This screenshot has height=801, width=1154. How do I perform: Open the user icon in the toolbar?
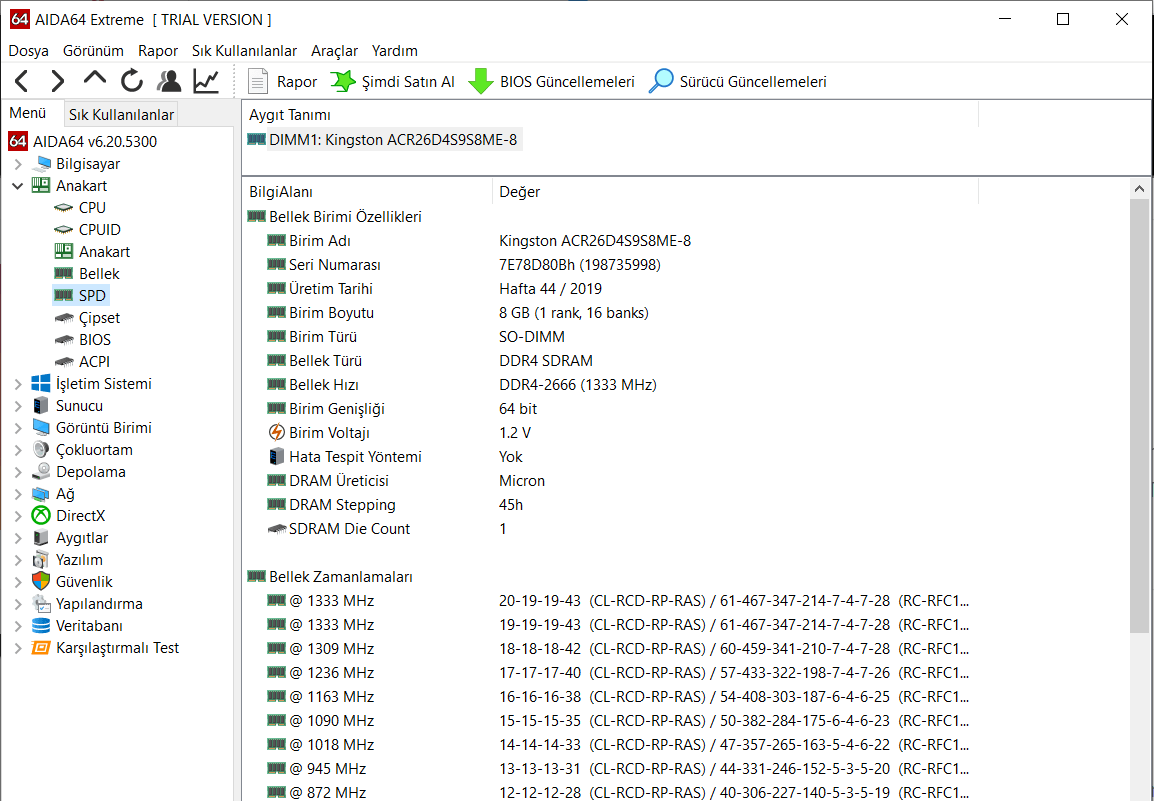click(169, 81)
